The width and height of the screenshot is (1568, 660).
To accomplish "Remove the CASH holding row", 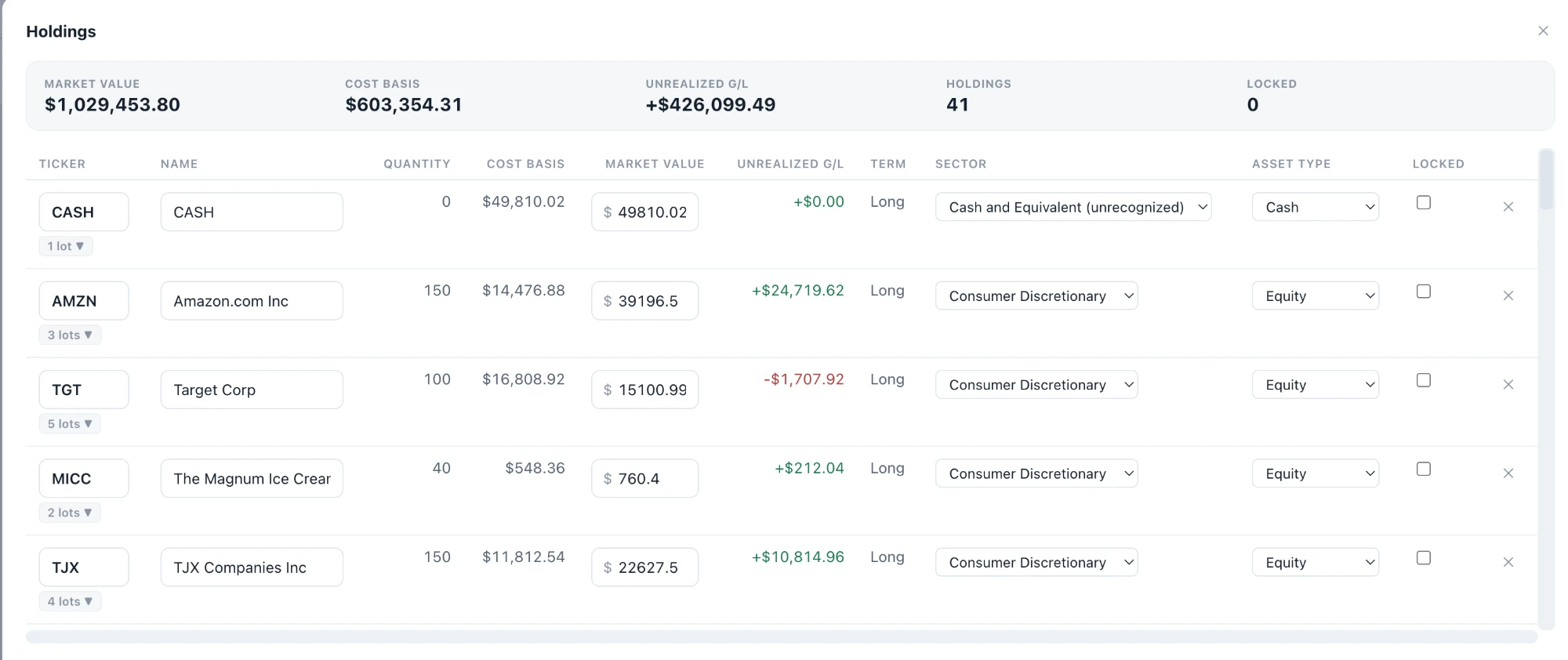I will click(x=1508, y=207).
